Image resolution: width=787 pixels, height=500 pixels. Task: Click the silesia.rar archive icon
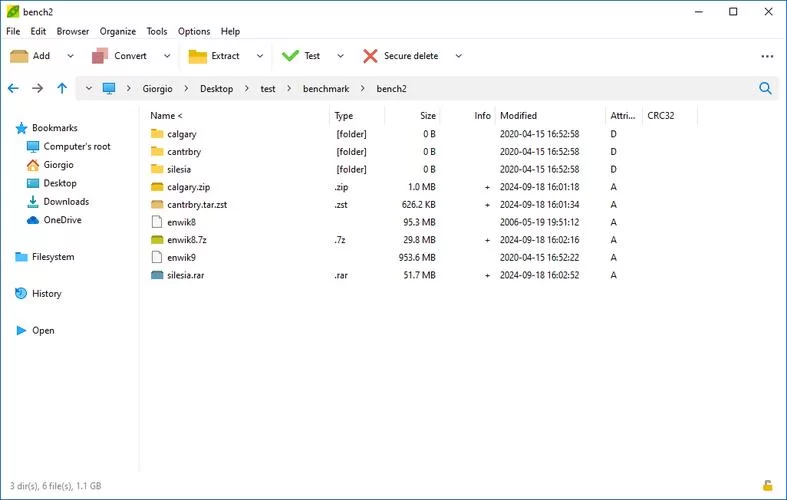pos(157,275)
